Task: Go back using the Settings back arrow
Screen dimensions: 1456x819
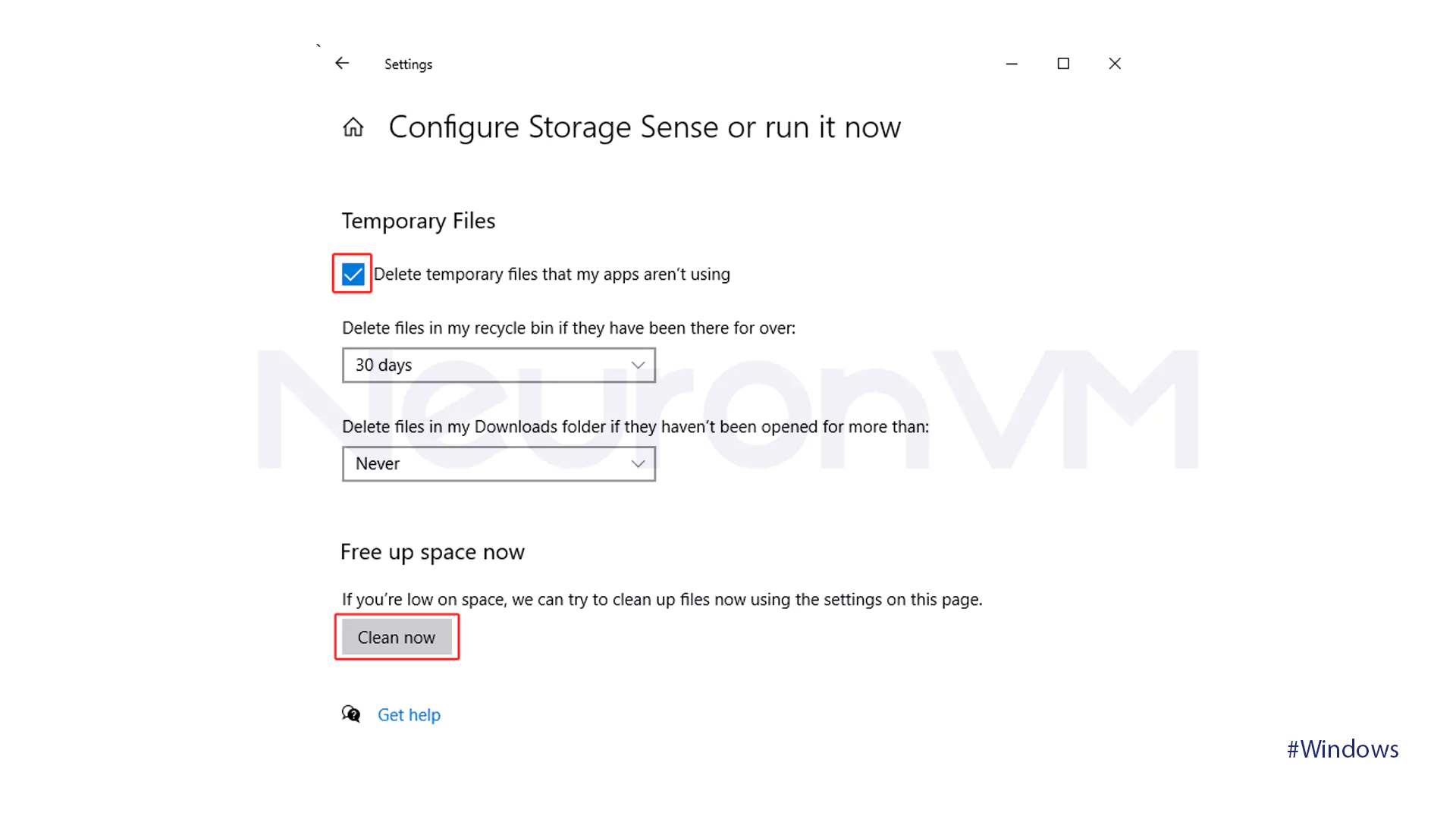Action: coord(342,64)
